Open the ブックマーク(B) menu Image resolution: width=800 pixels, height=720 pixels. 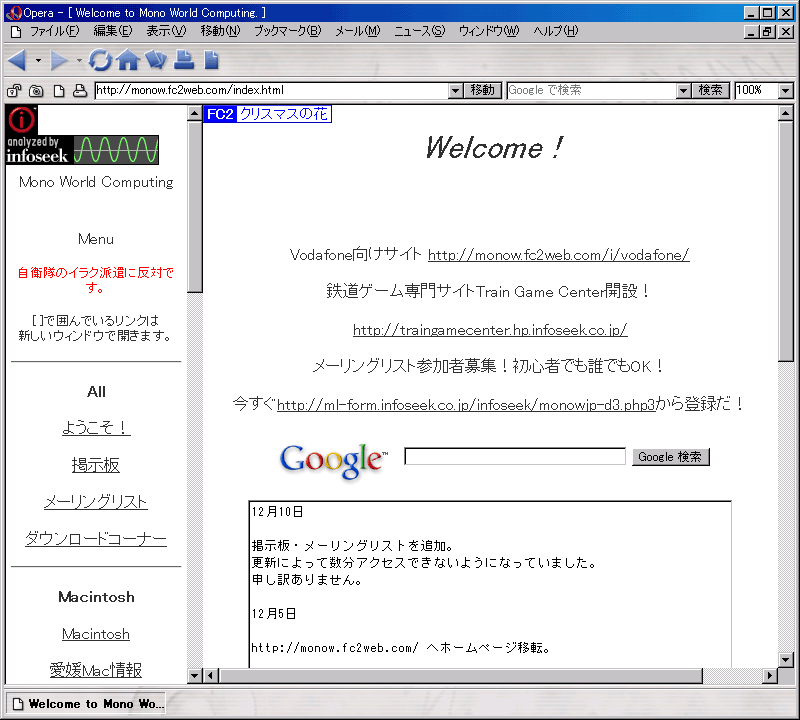(x=288, y=31)
